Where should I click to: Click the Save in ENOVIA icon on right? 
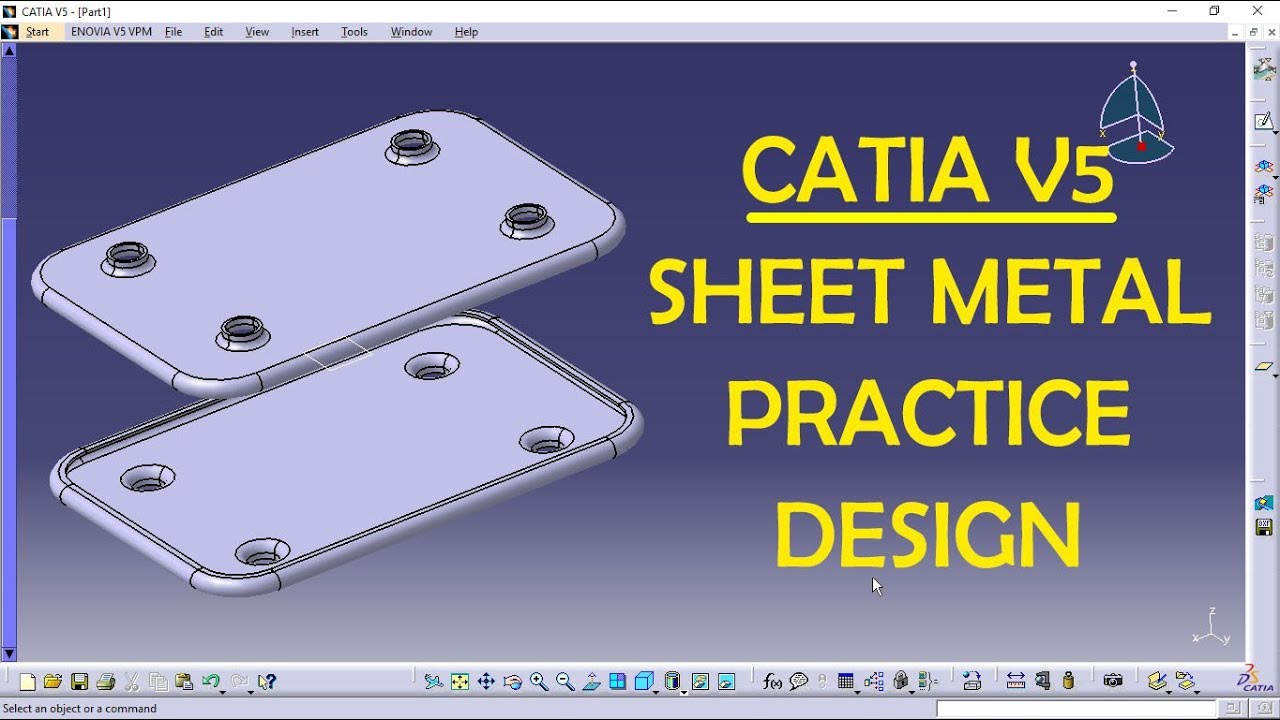pos(1264,527)
